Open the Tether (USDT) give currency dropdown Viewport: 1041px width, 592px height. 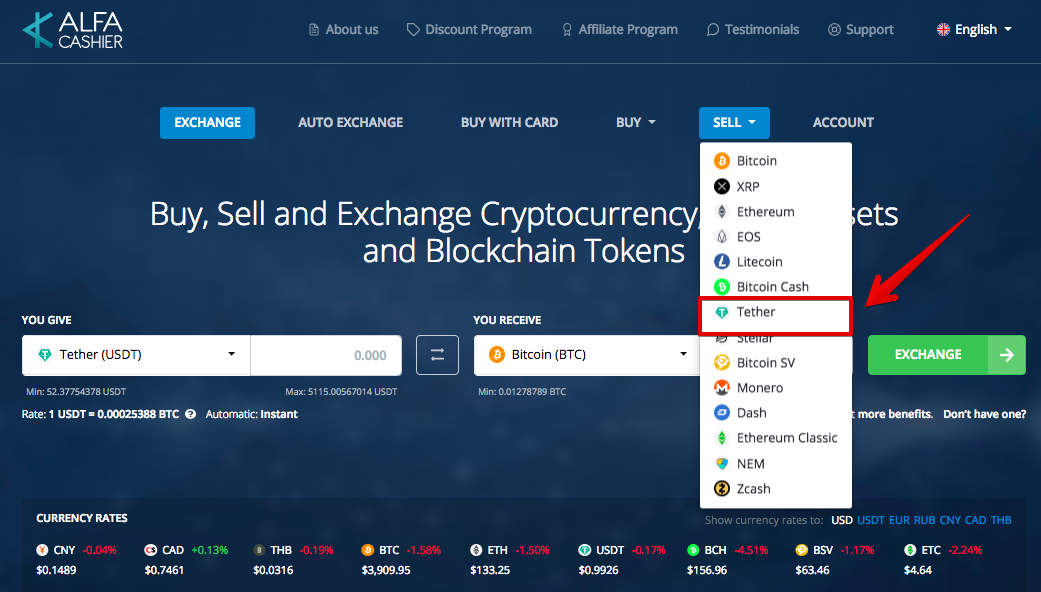(x=136, y=355)
